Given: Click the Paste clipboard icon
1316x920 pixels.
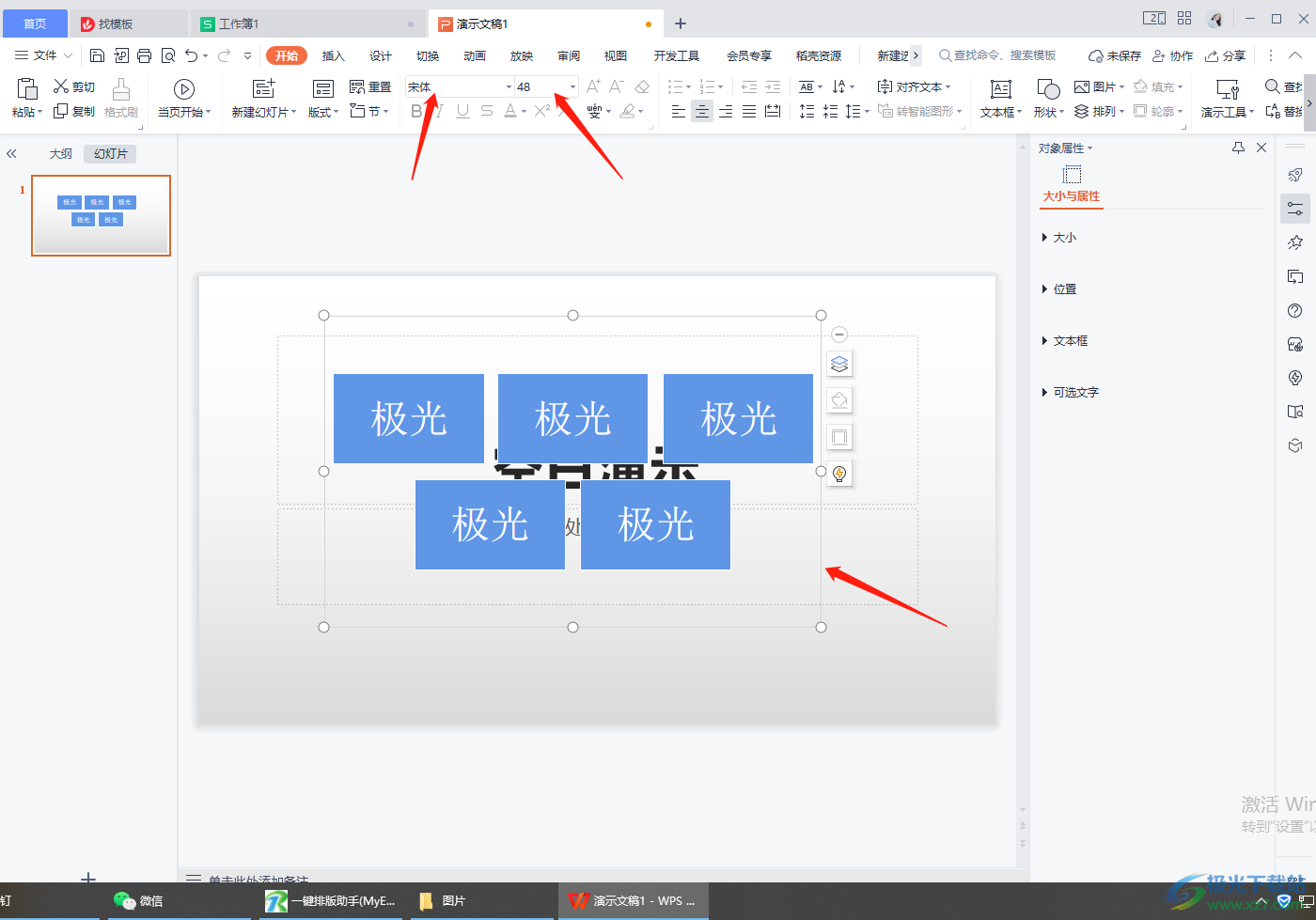Looking at the screenshot, I should tap(27, 88).
